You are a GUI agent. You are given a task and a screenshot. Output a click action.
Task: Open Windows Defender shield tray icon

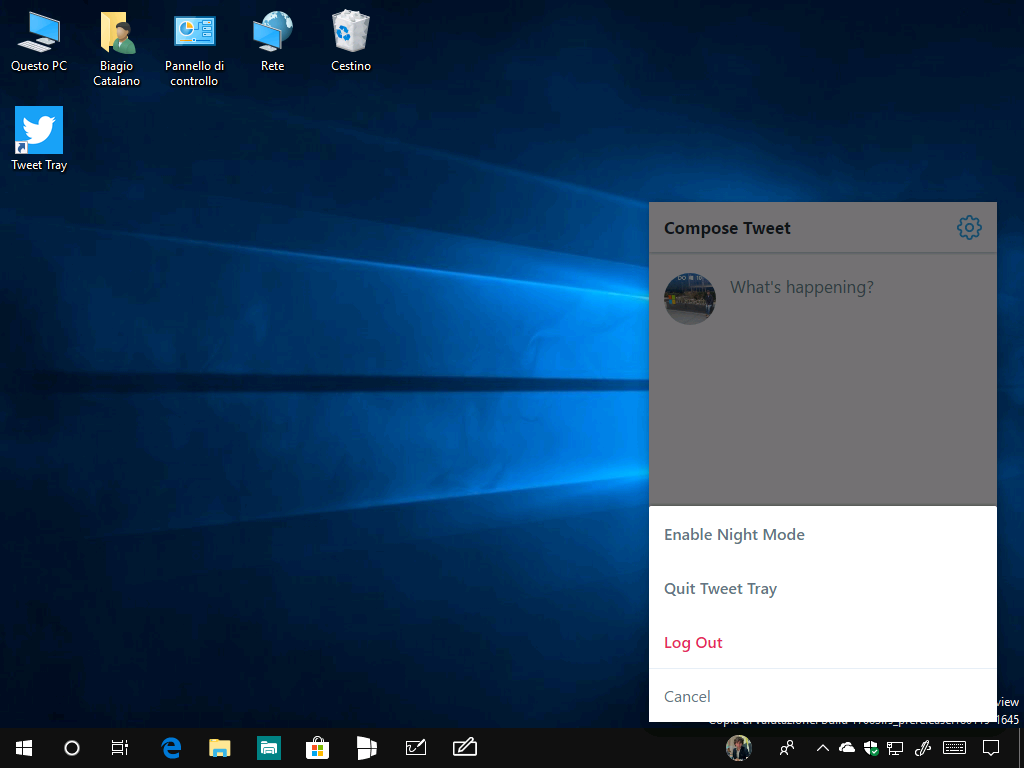coord(871,748)
